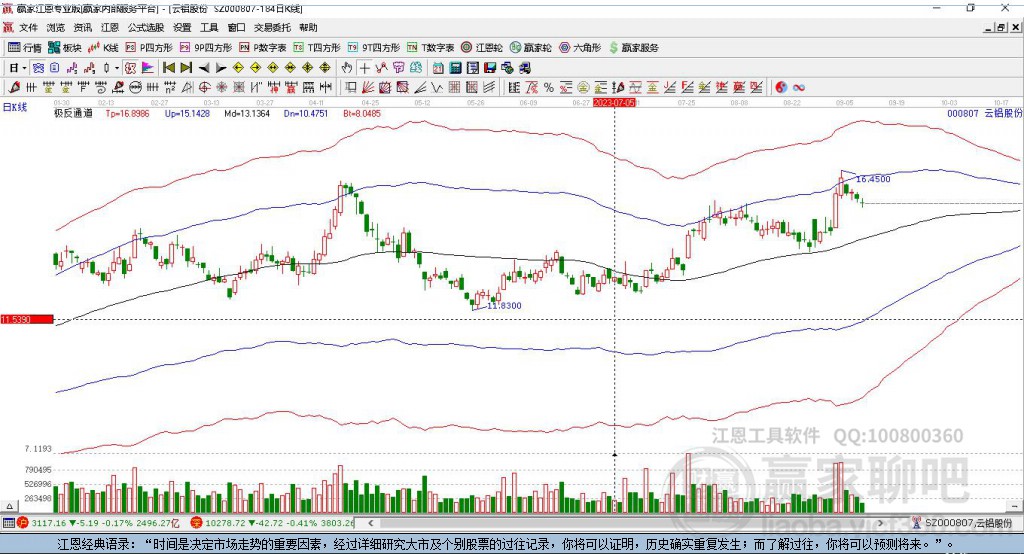Open the 浏览 menu
1024x554 pixels.
(x=56, y=27)
